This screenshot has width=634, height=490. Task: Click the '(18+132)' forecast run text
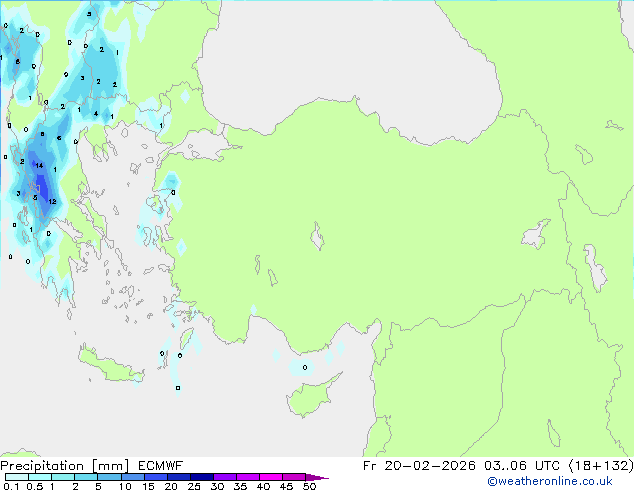click(x=601, y=466)
